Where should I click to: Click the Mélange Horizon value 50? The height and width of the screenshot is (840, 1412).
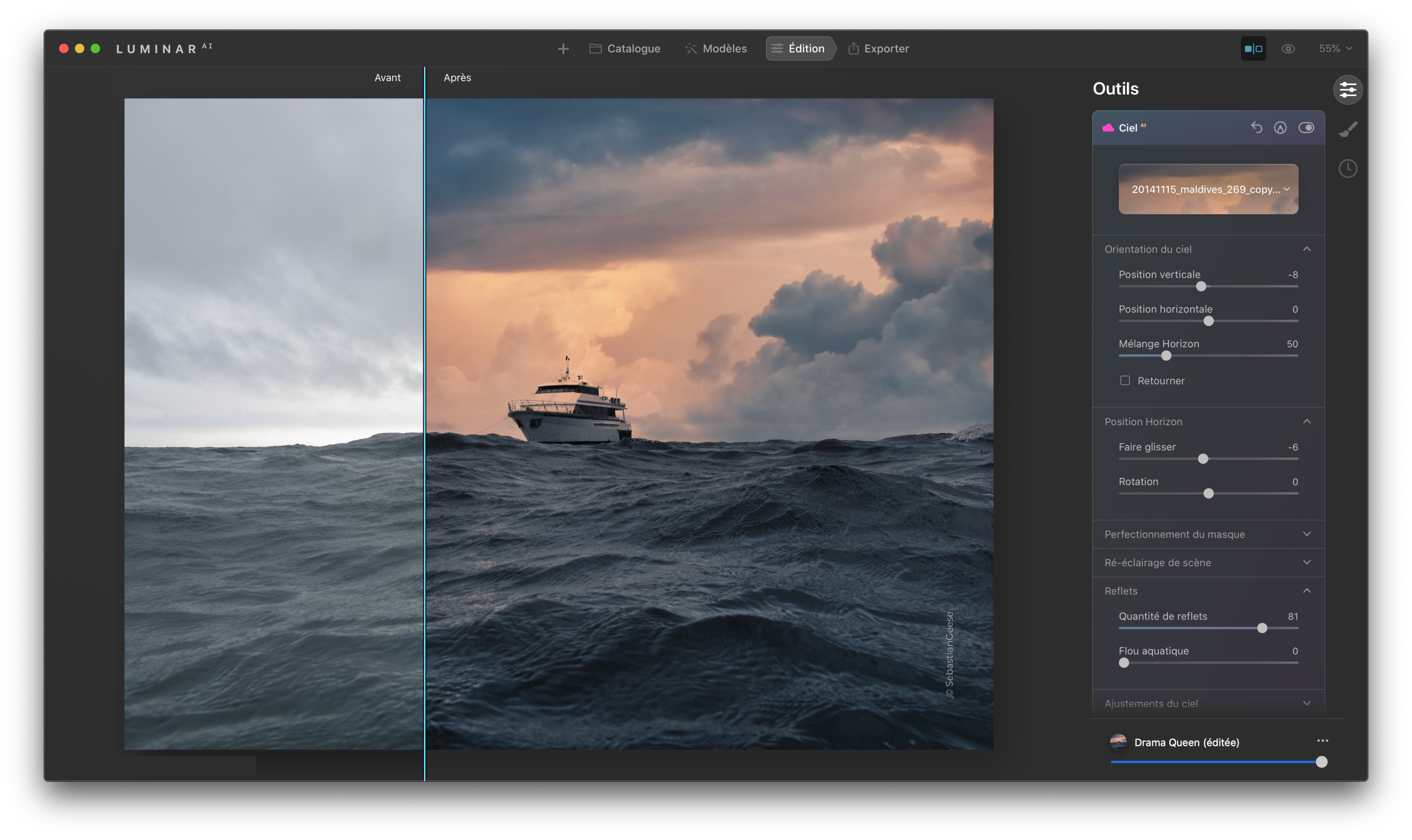tap(1292, 343)
